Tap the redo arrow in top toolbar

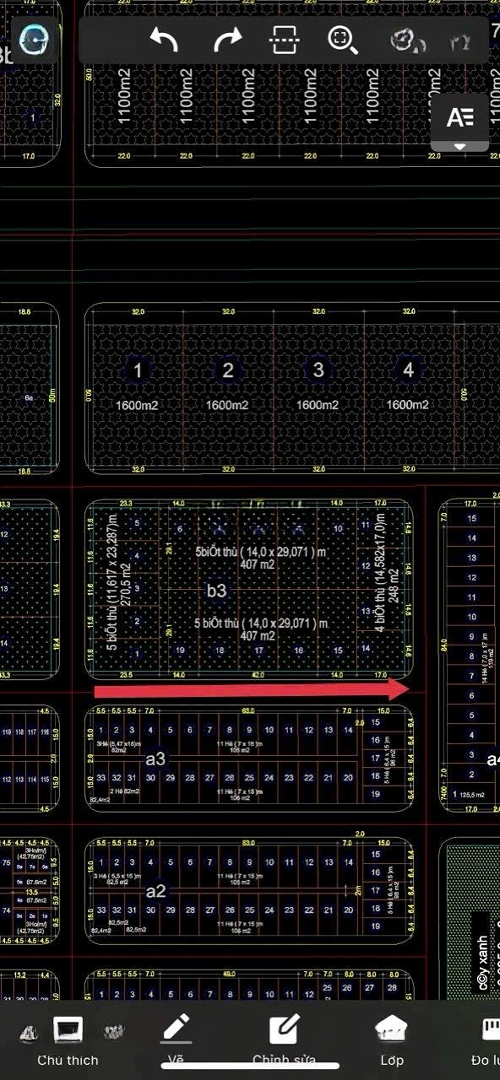tap(227, 40)
